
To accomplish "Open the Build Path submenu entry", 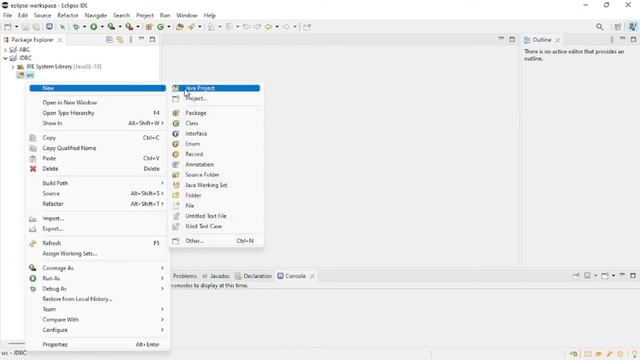I will pyautogui.click(x=98, y=183).
